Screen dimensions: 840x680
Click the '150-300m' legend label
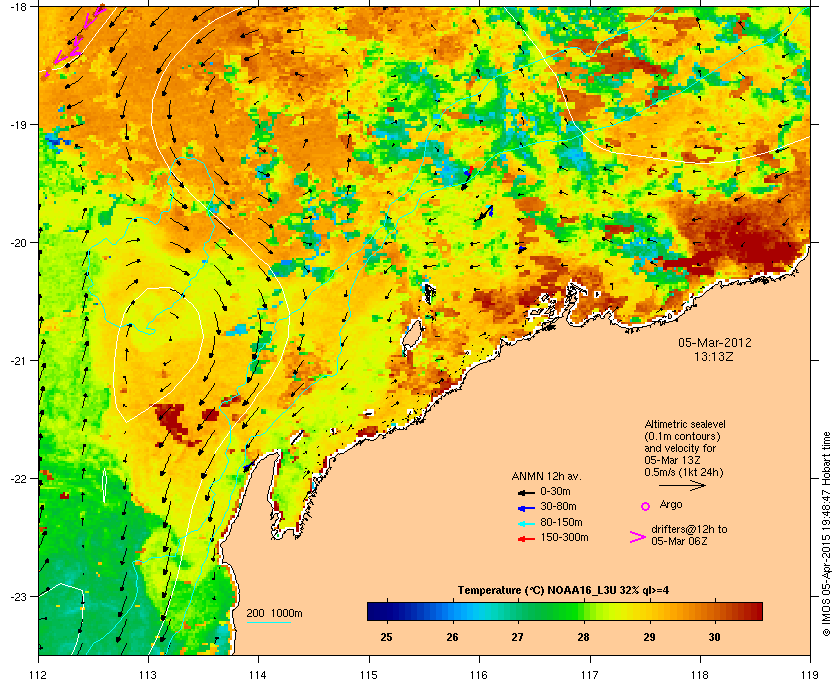pos(564,537)
